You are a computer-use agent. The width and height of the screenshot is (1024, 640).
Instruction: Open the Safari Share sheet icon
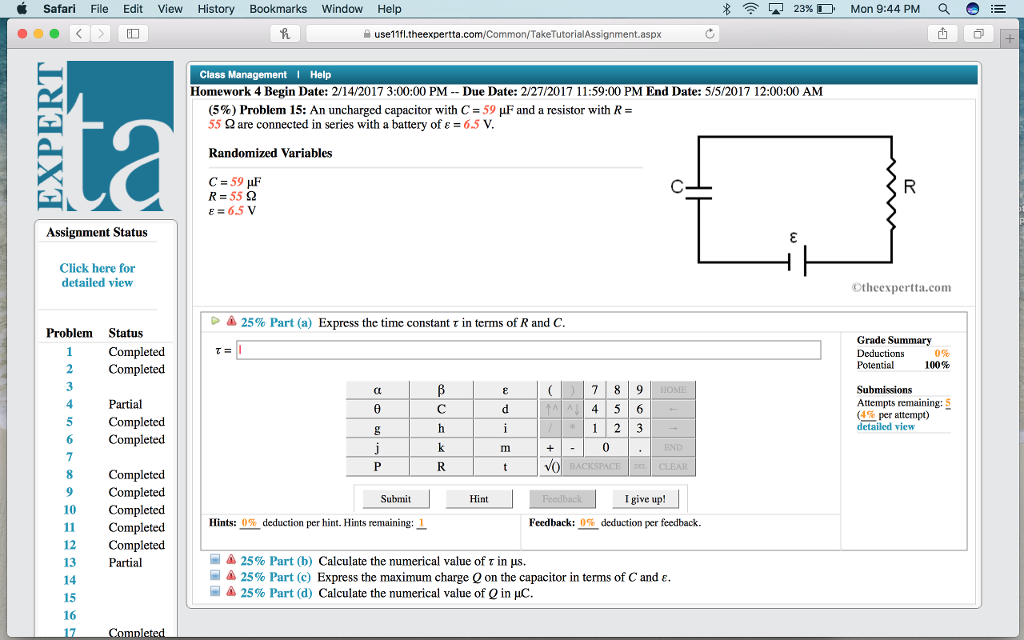(x=942, y=33)
